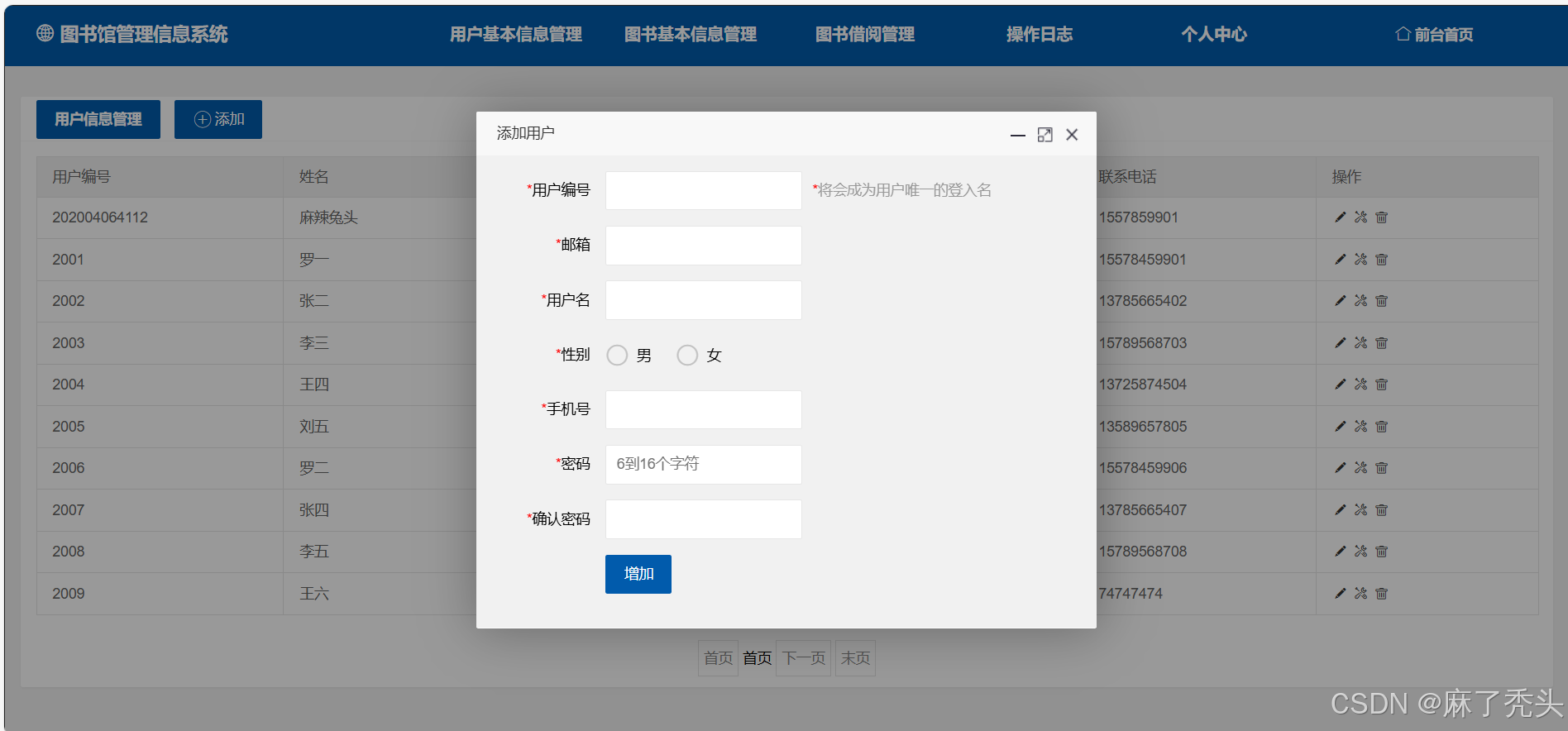Screen dimensions: 1568x731
Task: Click the tools icon in row 202004064112
Action: point(1360,217)
